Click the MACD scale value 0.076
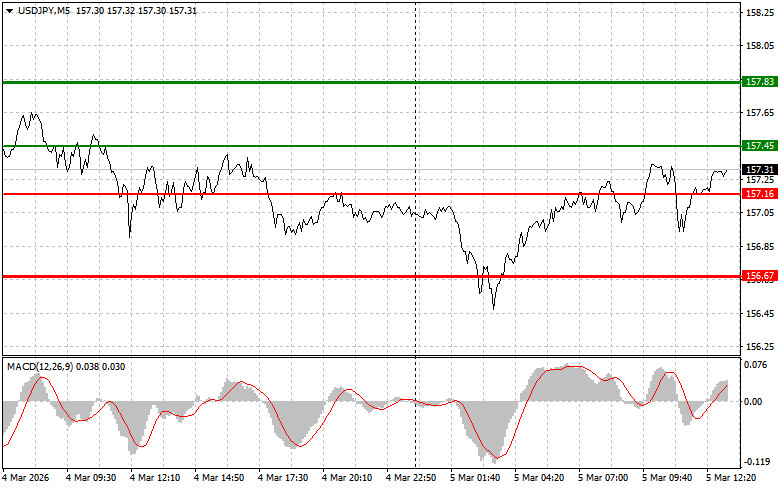The height and width of the screenshot is (489, 781). point(756,365)
